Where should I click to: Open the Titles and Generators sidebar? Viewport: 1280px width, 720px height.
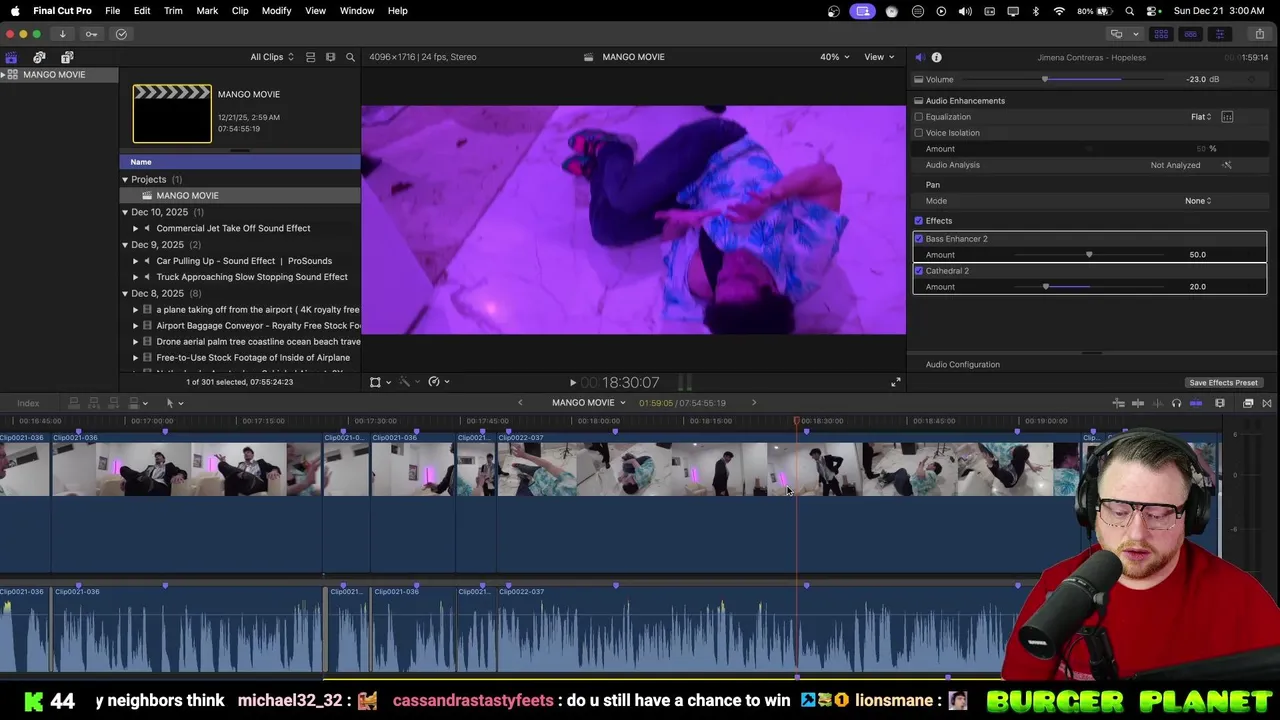[67, 57]
